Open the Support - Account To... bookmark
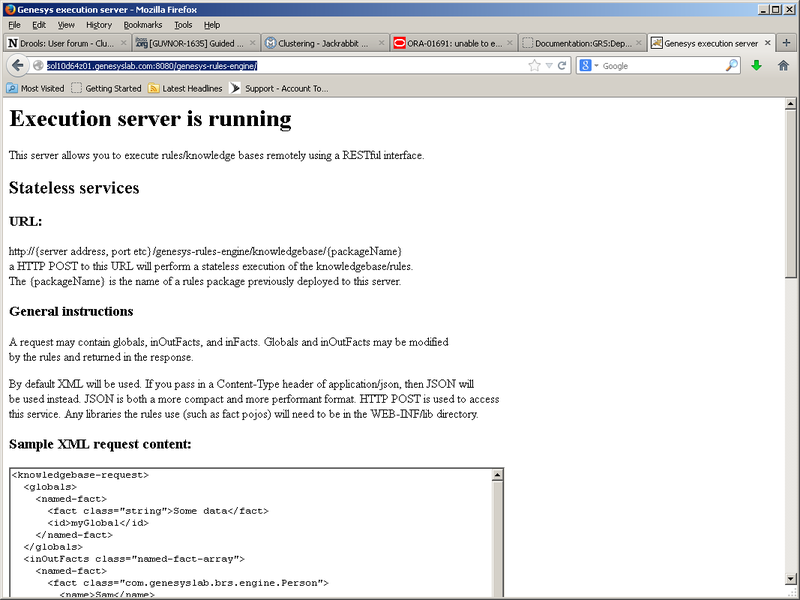 point(279,88)
